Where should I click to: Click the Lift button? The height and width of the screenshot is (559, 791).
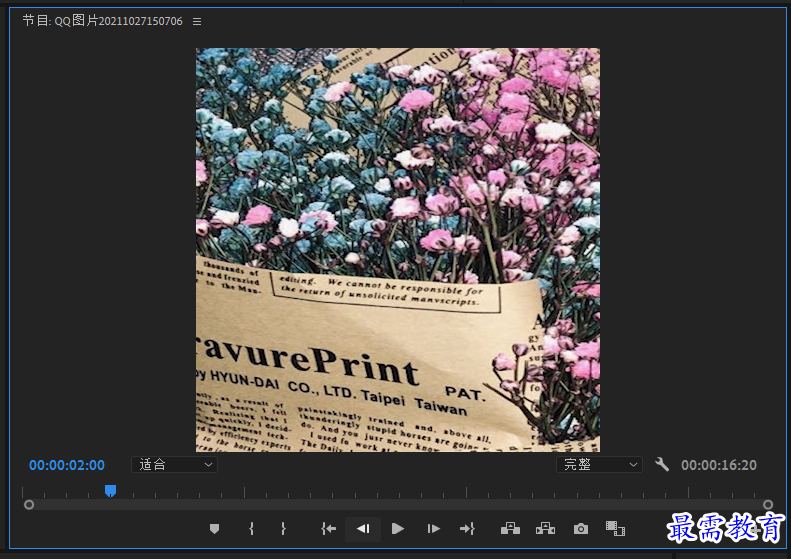(510, 529)
